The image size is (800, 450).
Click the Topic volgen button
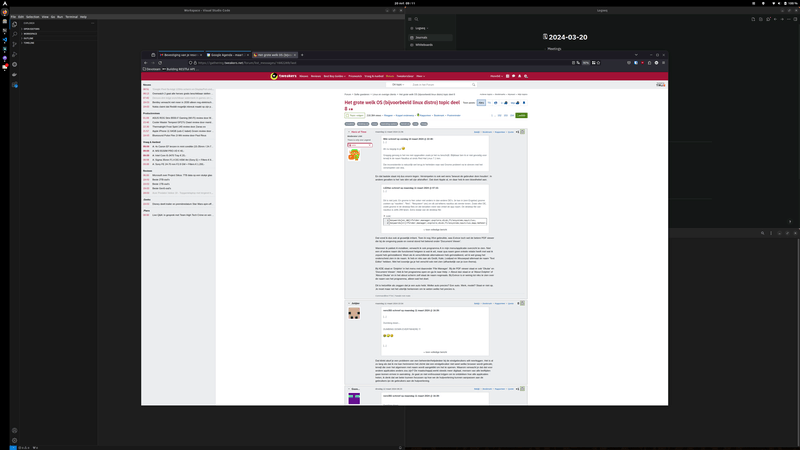(355, 115)
